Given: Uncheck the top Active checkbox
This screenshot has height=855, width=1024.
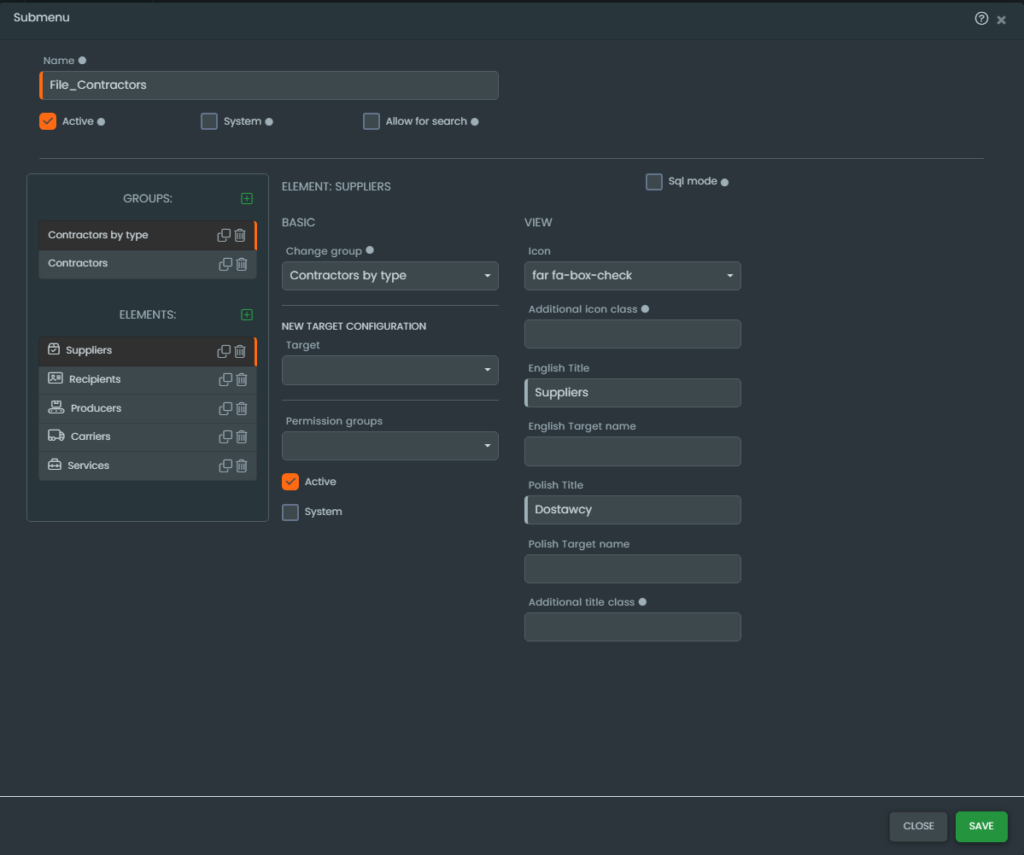Looking at the screenshot, I should 47,121.
